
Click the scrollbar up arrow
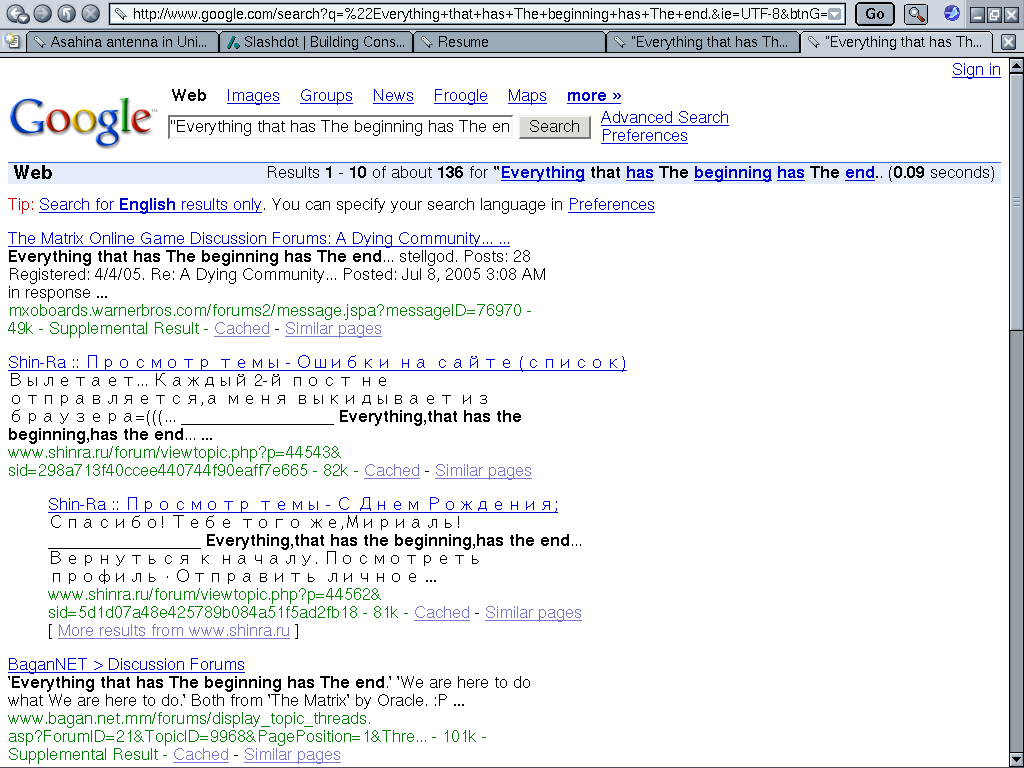[1016, 66]
